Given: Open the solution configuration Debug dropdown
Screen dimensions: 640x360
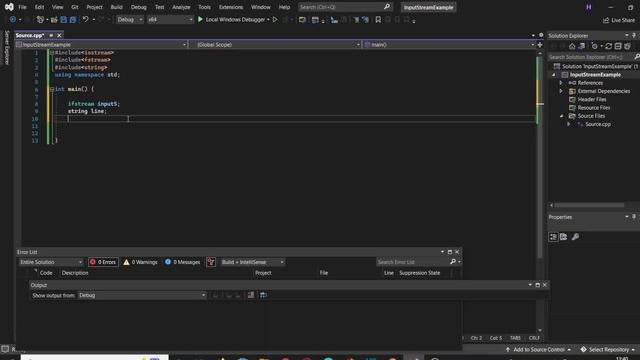Looking at the screenshot, I should [x=130, y=19].
